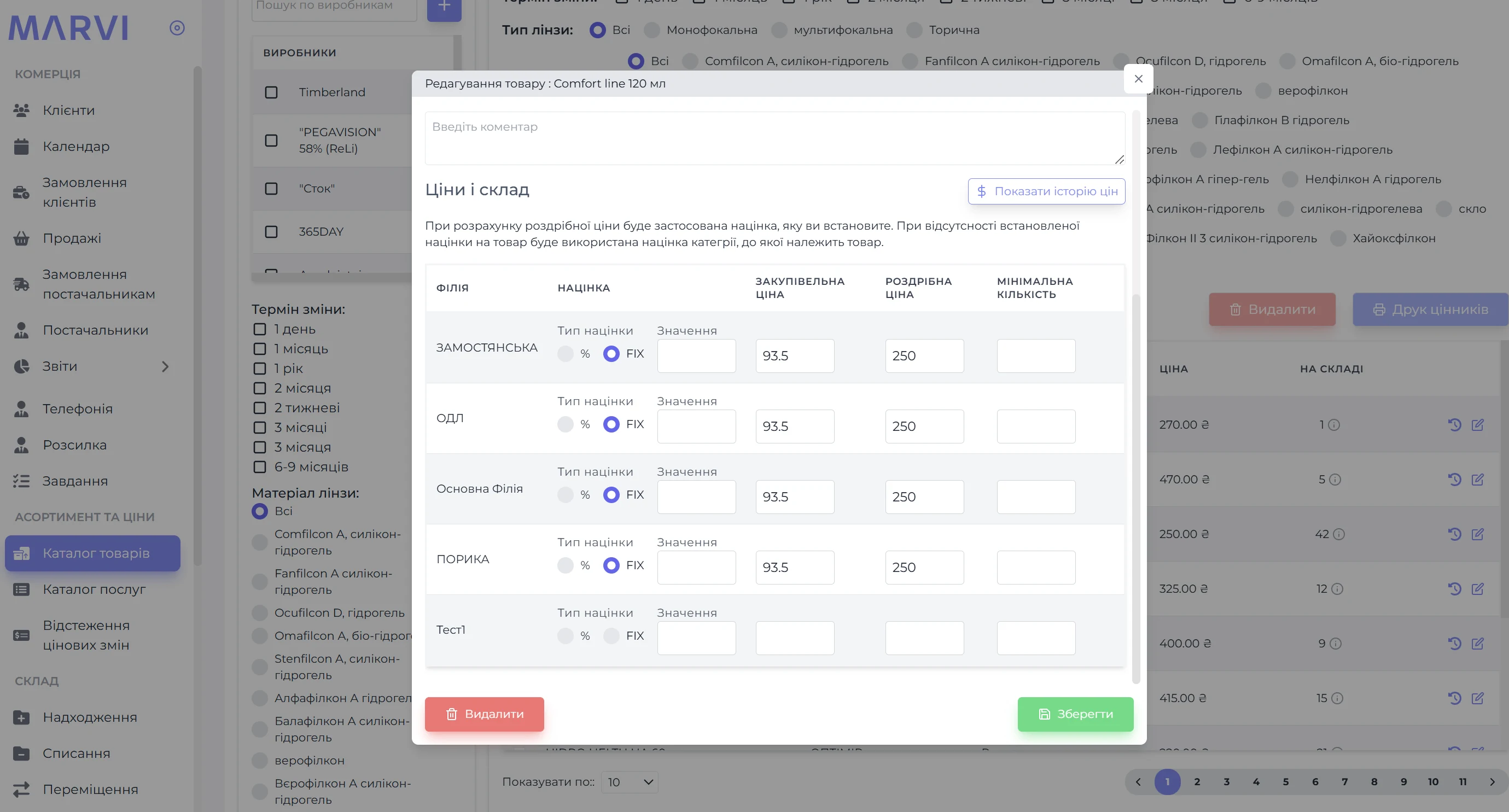Click the Розсилка icon in sidebar
Viewport: 1509px width, 812px height.
point(21,445)
